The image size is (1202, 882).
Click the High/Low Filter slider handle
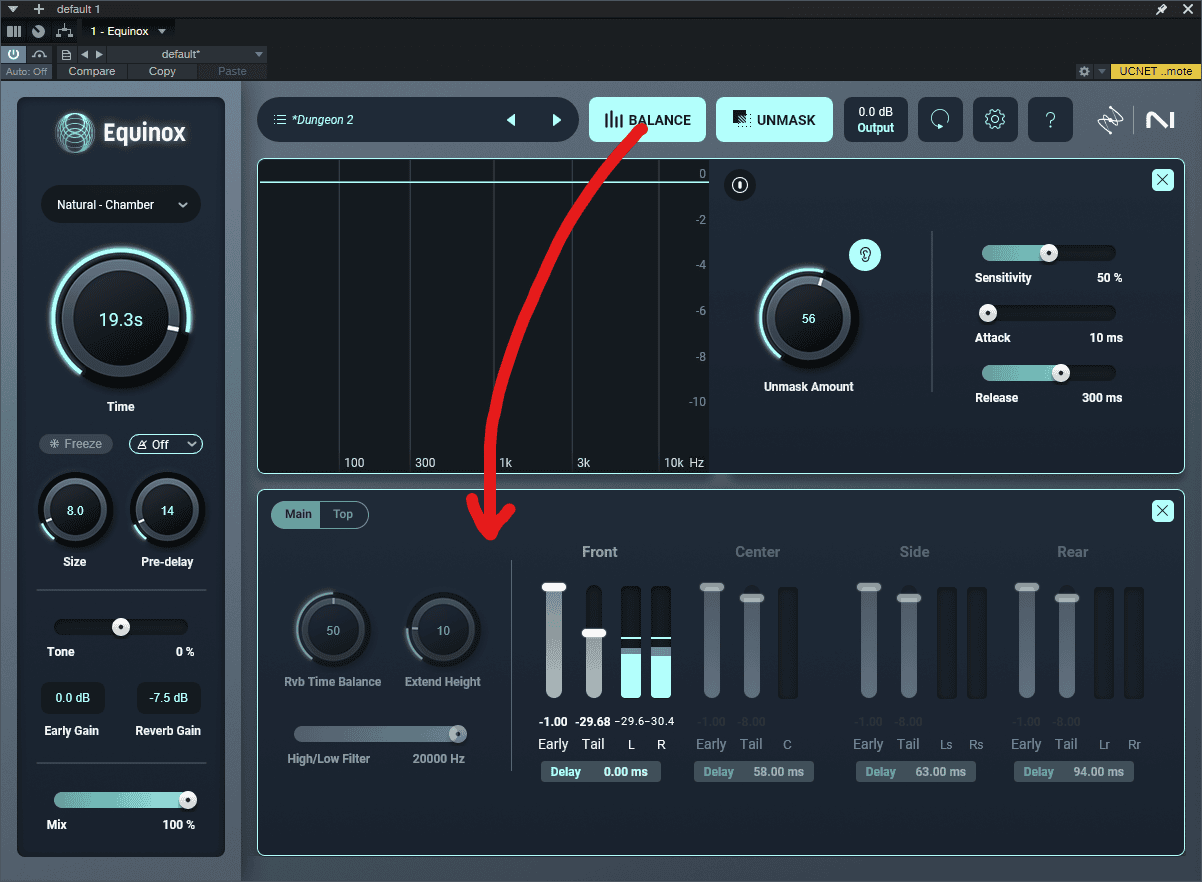click(x=458, y=734)
